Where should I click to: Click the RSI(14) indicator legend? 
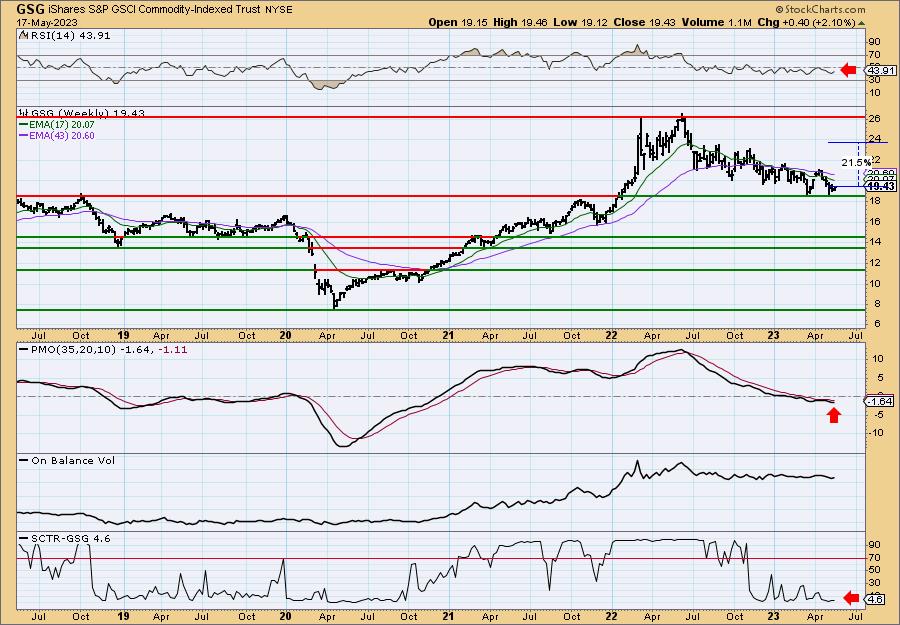coord(65,35)
